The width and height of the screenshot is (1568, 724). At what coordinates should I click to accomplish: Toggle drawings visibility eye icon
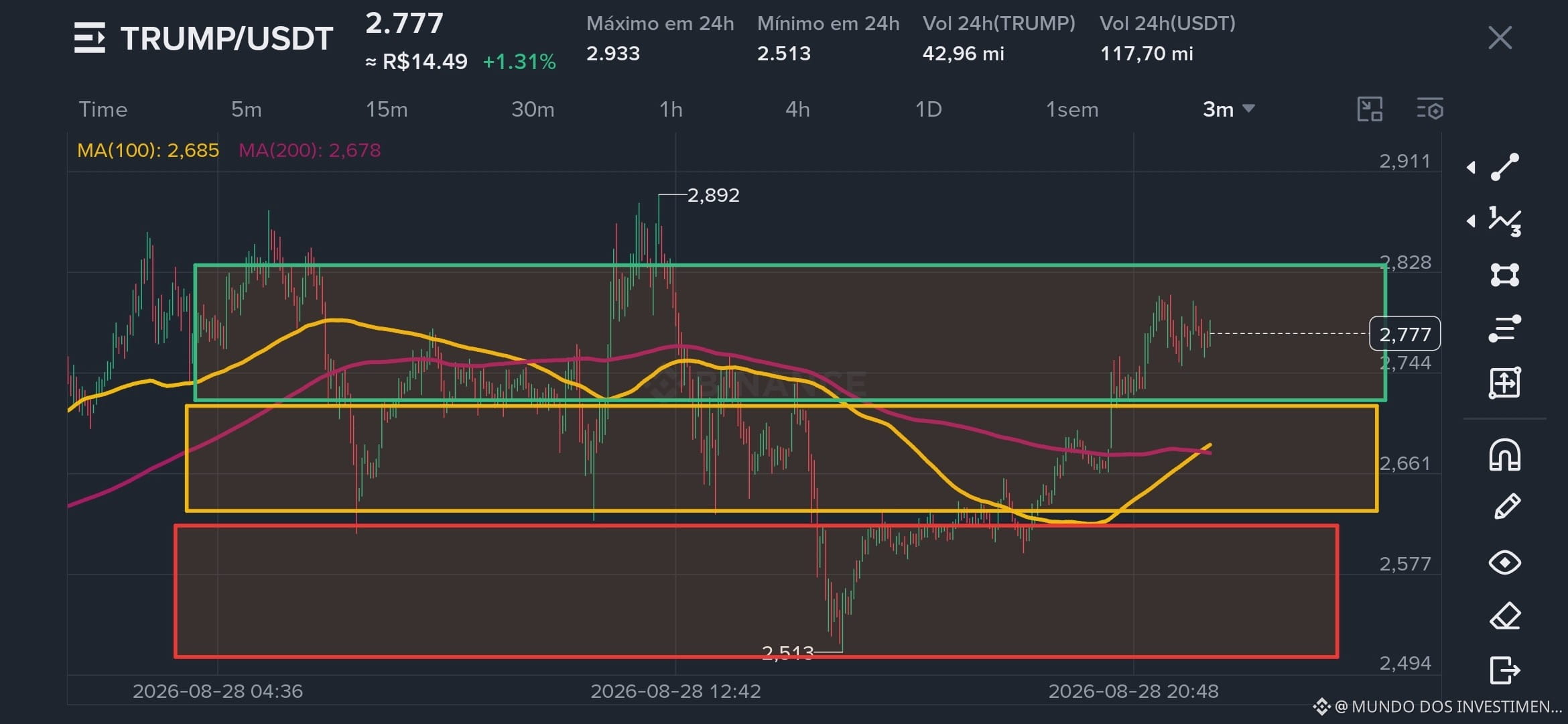[x=1505, y=562]
